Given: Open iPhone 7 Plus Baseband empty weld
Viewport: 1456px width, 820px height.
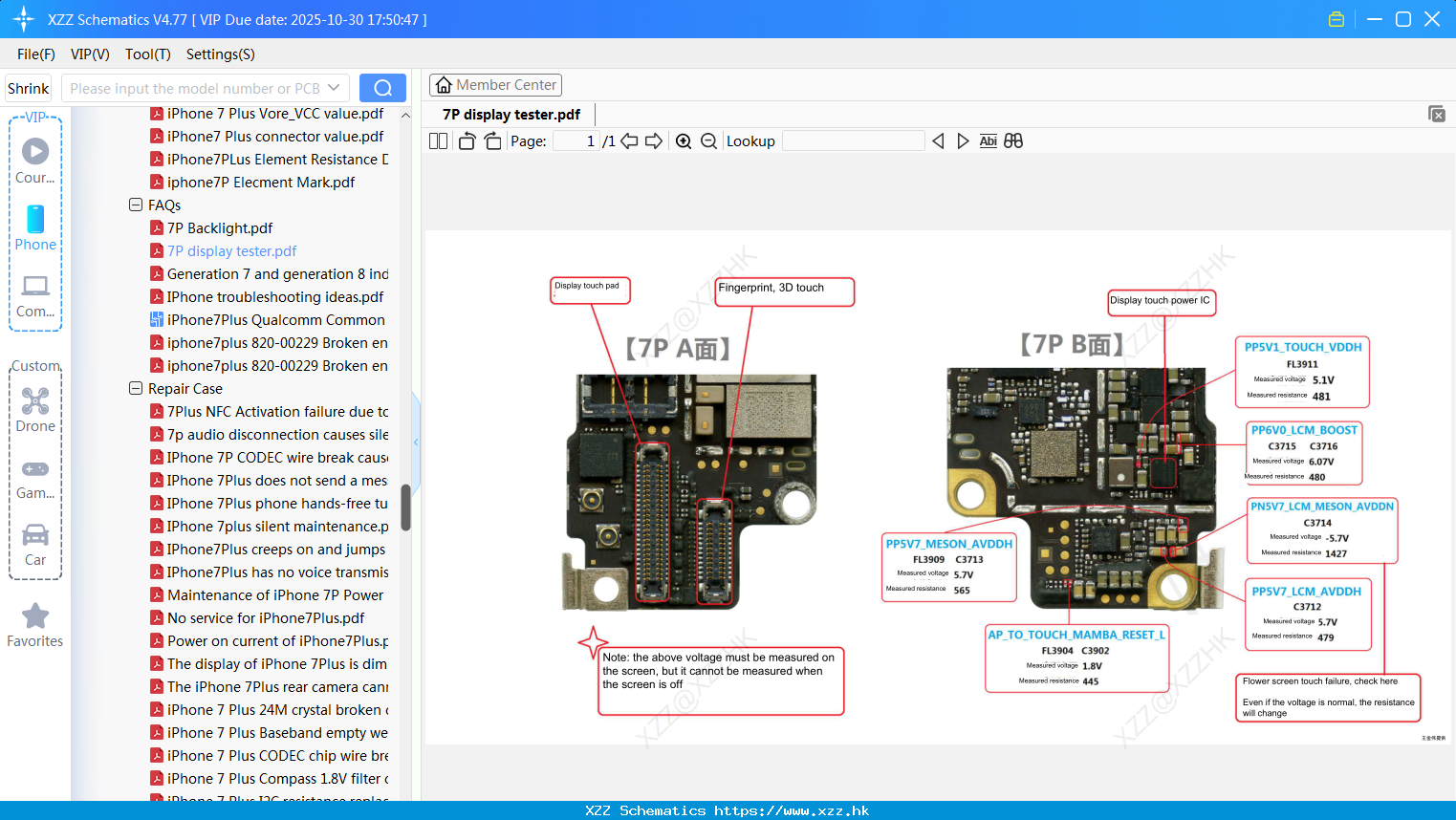Looking at the screenshot, I should pyautogui.click(x=277, y=732).
